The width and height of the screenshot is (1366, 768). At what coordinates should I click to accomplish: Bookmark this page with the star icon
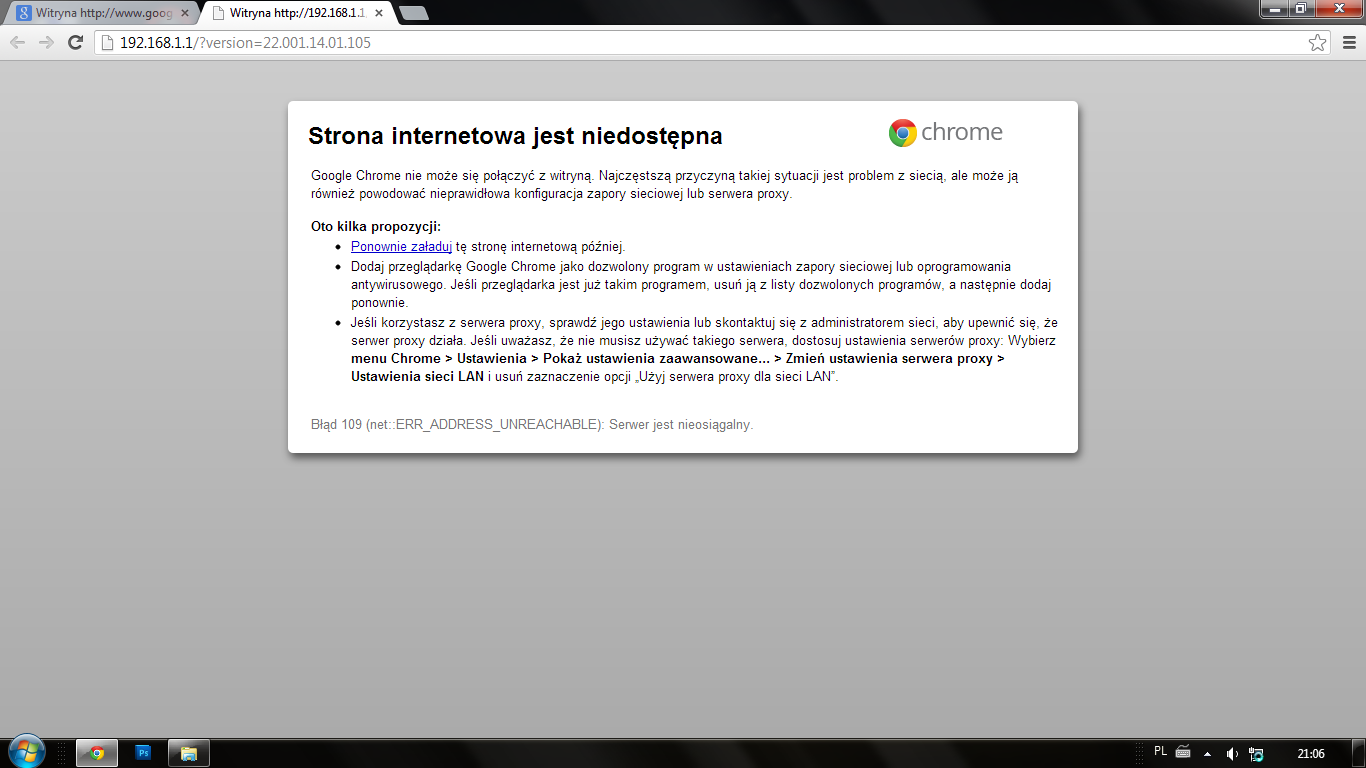click(1317, 42)
